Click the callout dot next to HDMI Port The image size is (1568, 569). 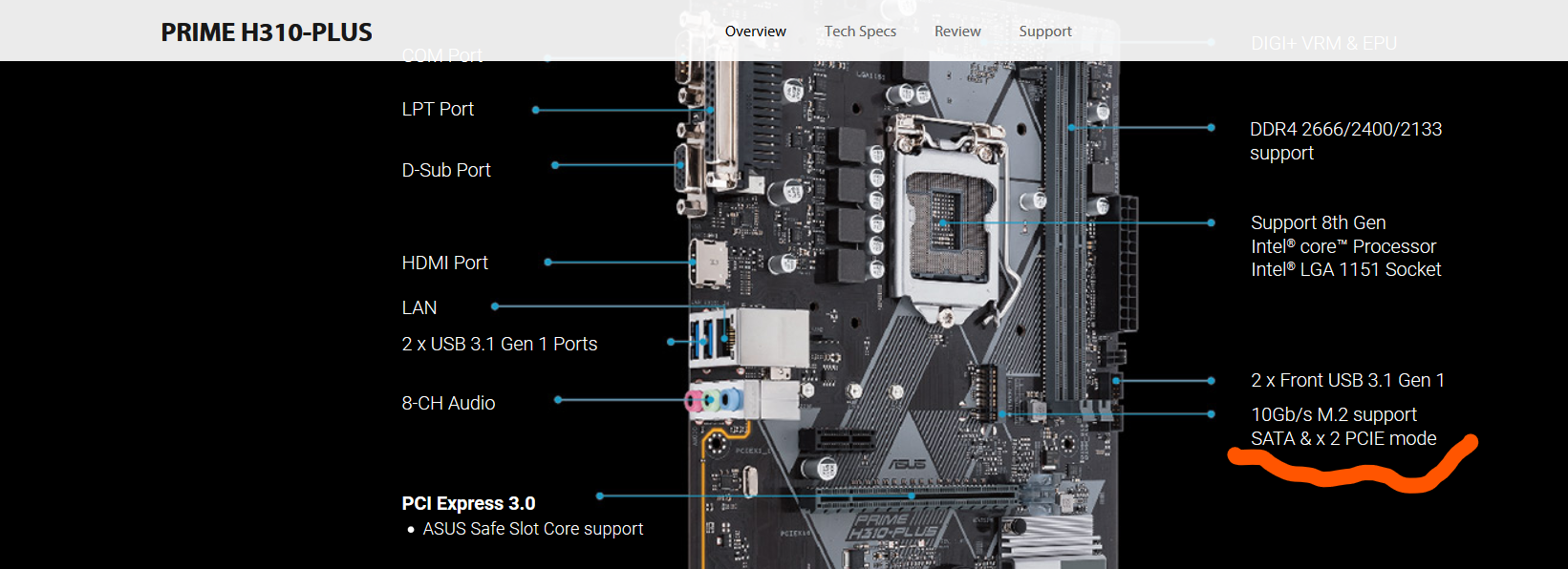[x=548, y=262]
